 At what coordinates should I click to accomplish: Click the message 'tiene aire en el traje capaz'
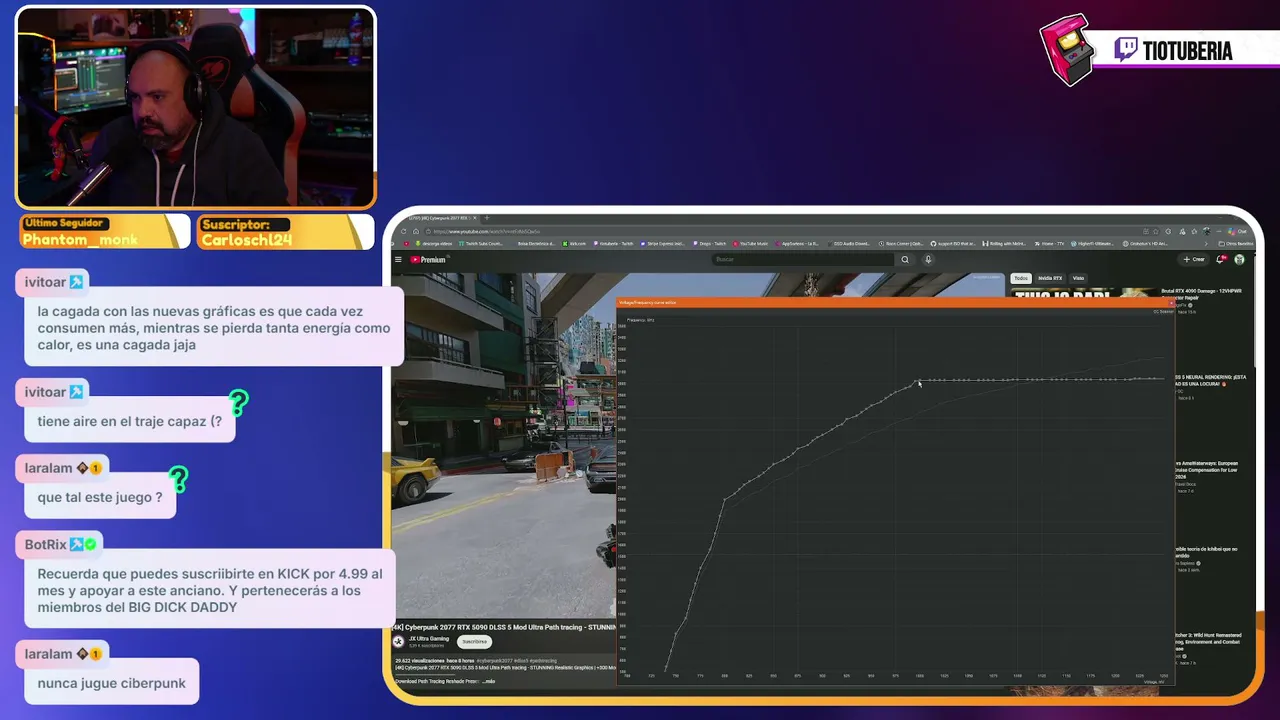point(130,421)
